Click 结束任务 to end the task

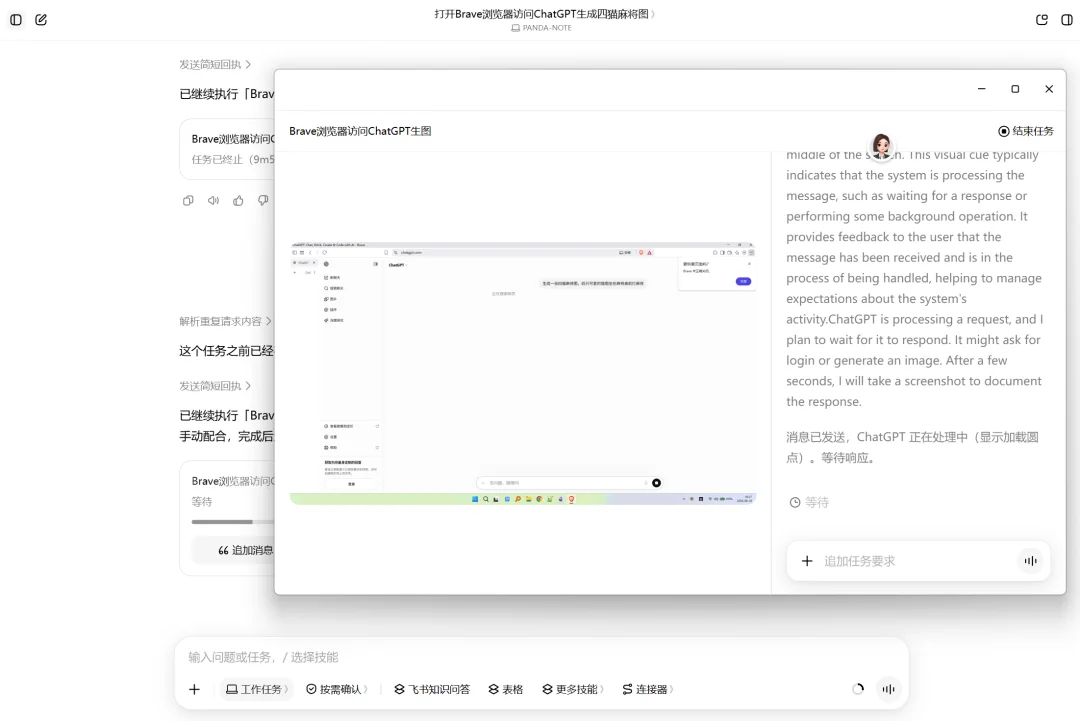click(1026, 131)
